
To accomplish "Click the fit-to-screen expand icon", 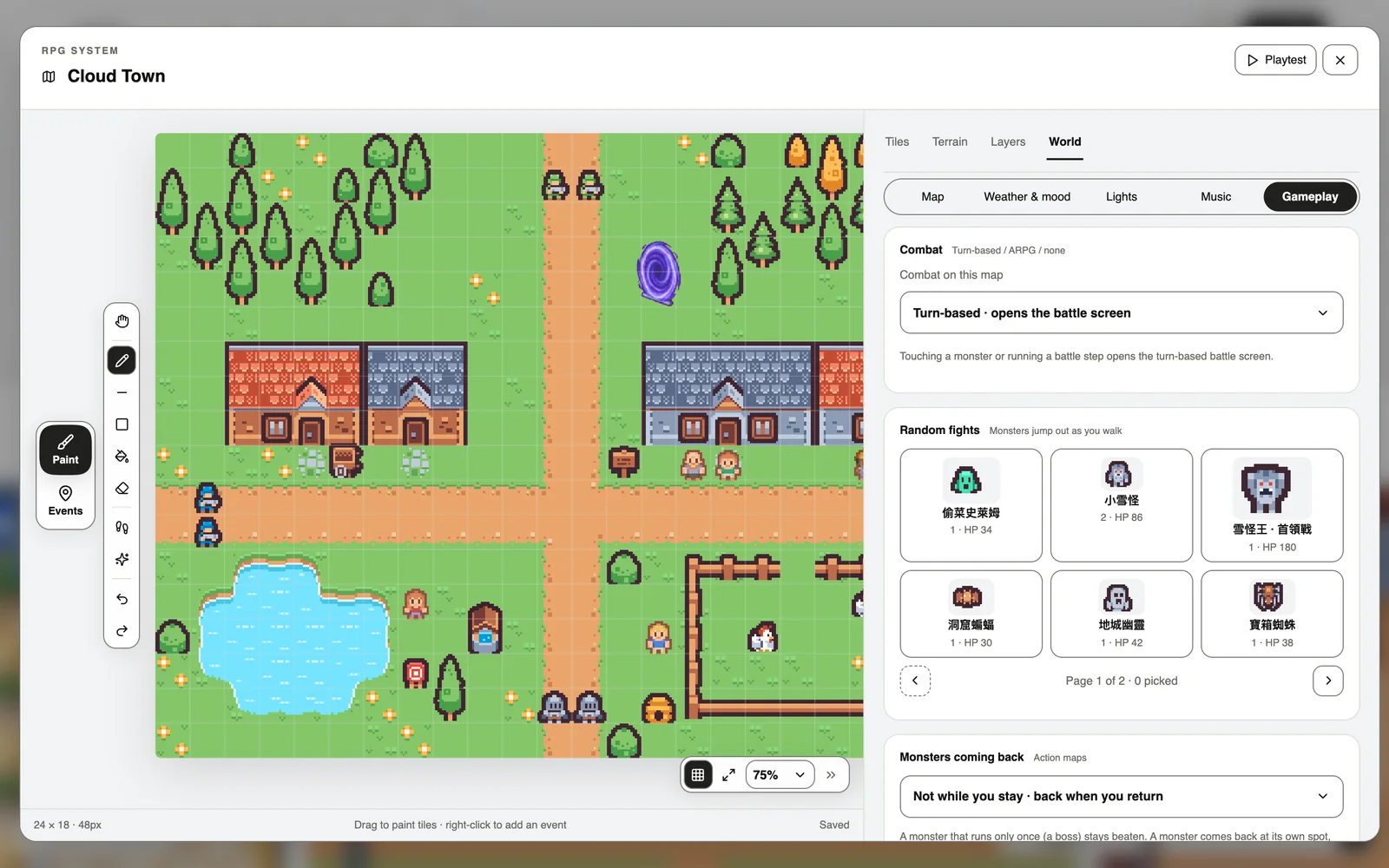I will tap(728, 775).
